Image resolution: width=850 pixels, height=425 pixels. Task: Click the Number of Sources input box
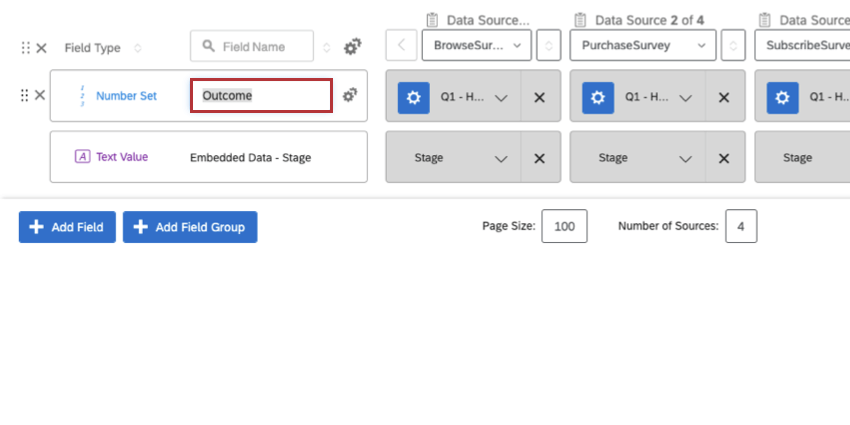[x=741, y=227]
